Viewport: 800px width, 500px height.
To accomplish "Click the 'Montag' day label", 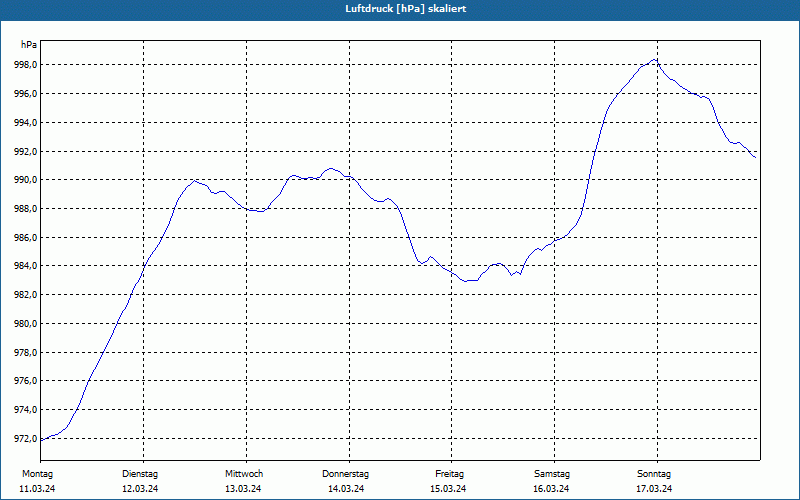I will pyautogui.click(x=37, y=474).
